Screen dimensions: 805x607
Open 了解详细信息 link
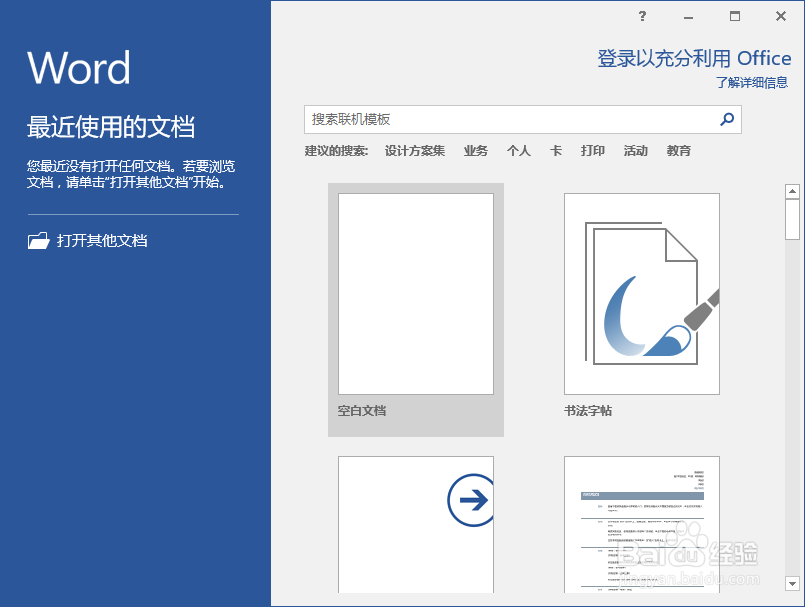click(x=752, y=83)
